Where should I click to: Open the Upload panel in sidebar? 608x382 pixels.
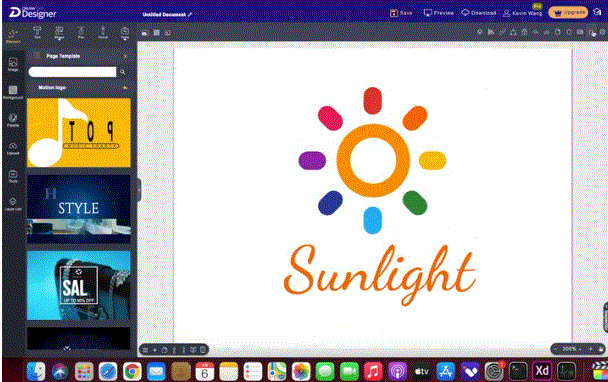13,148
